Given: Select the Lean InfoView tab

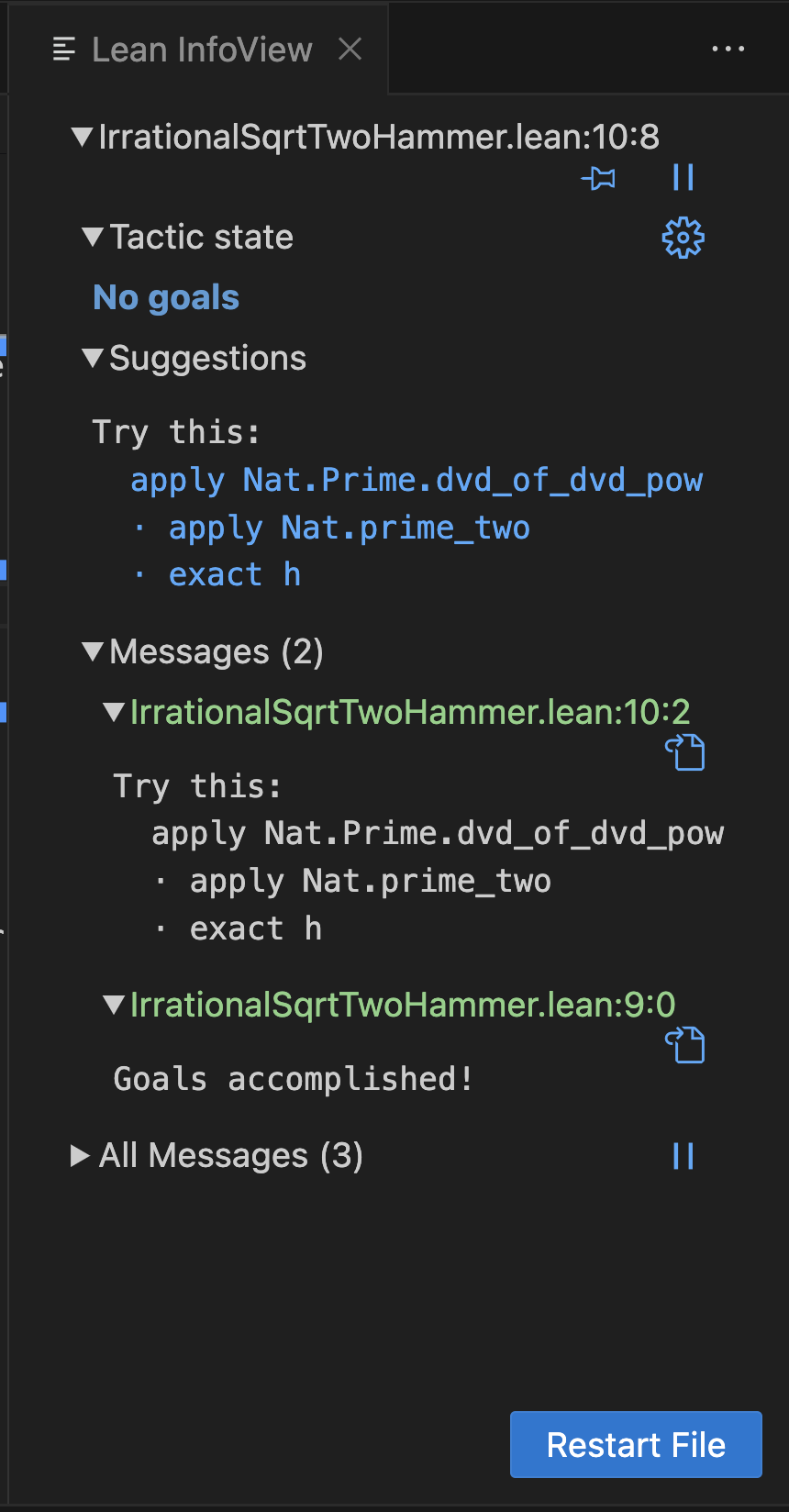Looking at the screenshot, I should [x=202, y=50].
